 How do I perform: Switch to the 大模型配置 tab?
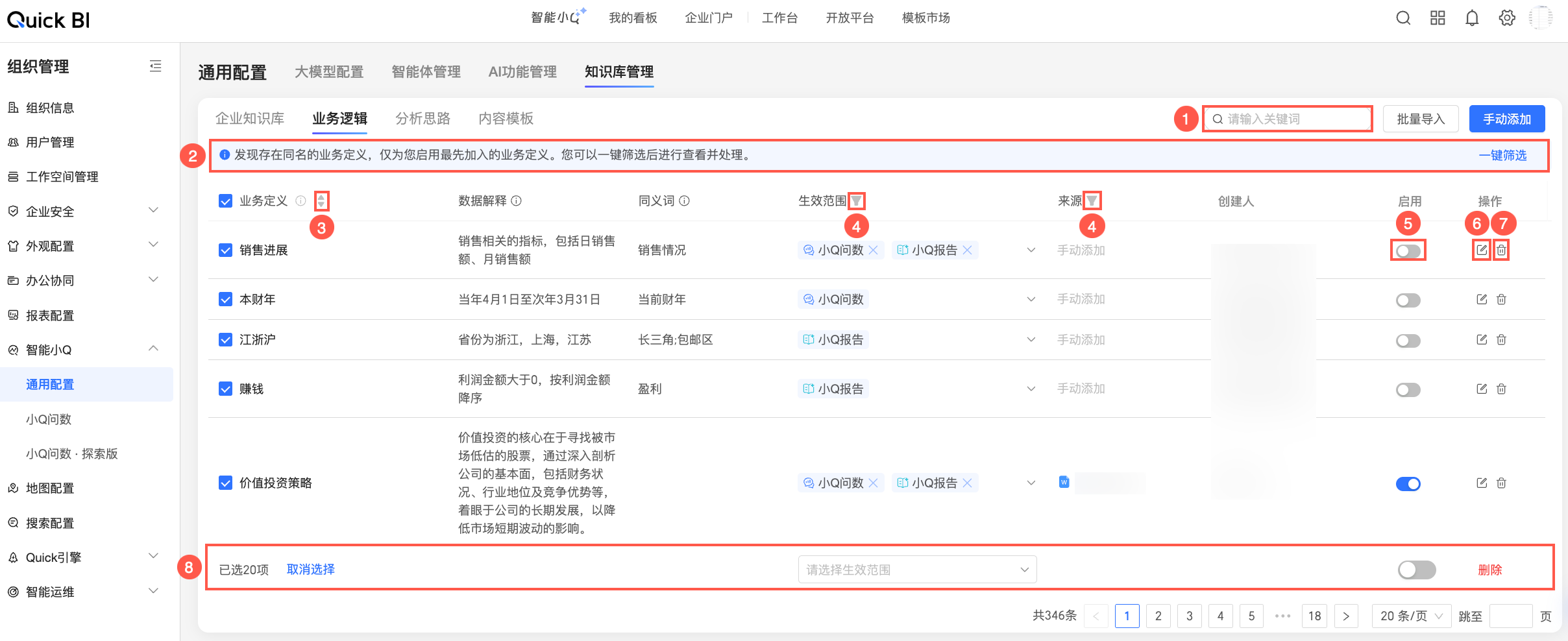point(329,72)
